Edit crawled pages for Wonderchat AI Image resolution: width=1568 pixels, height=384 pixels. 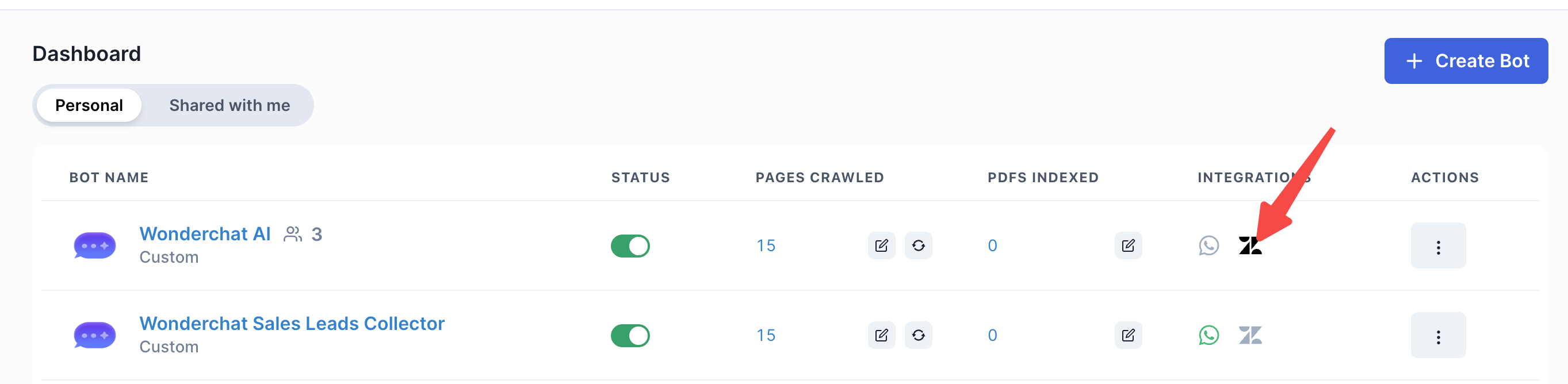click(881, 246)
